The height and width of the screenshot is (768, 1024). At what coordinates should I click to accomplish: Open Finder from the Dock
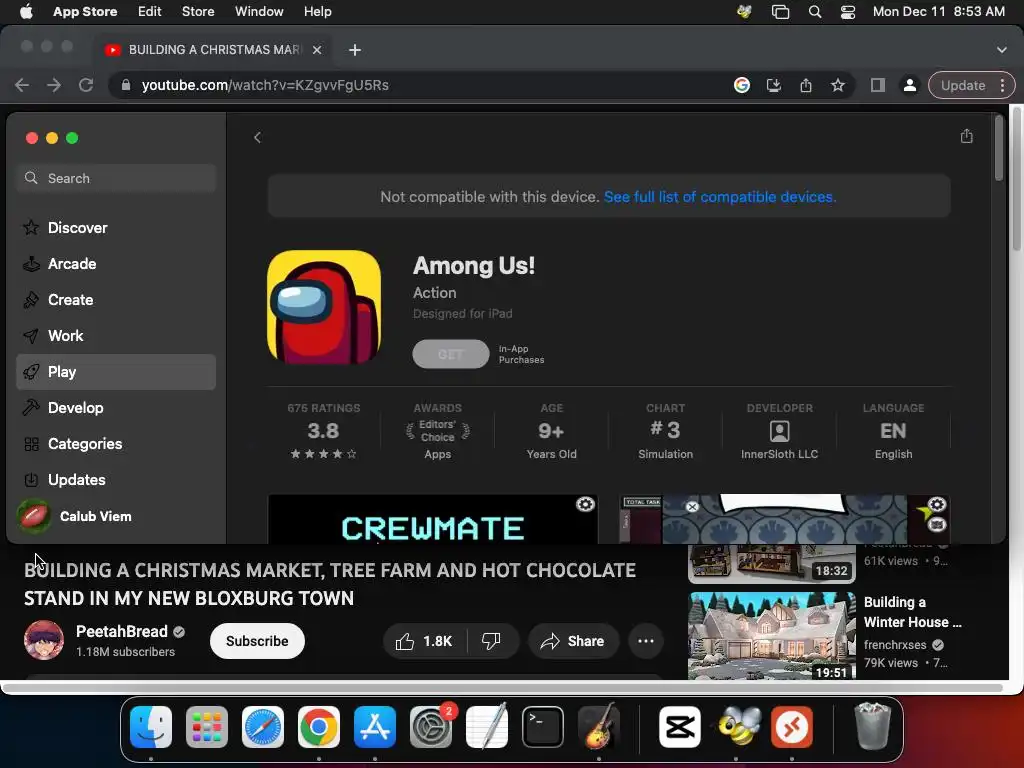[151, 727]
